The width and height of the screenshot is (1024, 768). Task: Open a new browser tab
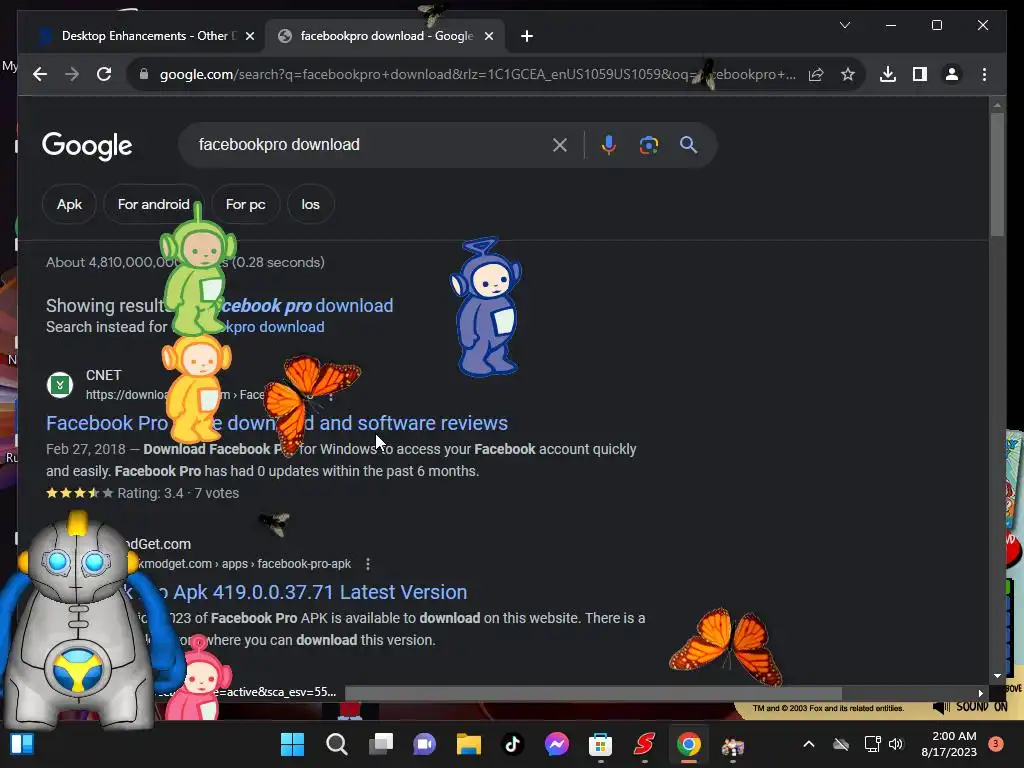[527, 36]
